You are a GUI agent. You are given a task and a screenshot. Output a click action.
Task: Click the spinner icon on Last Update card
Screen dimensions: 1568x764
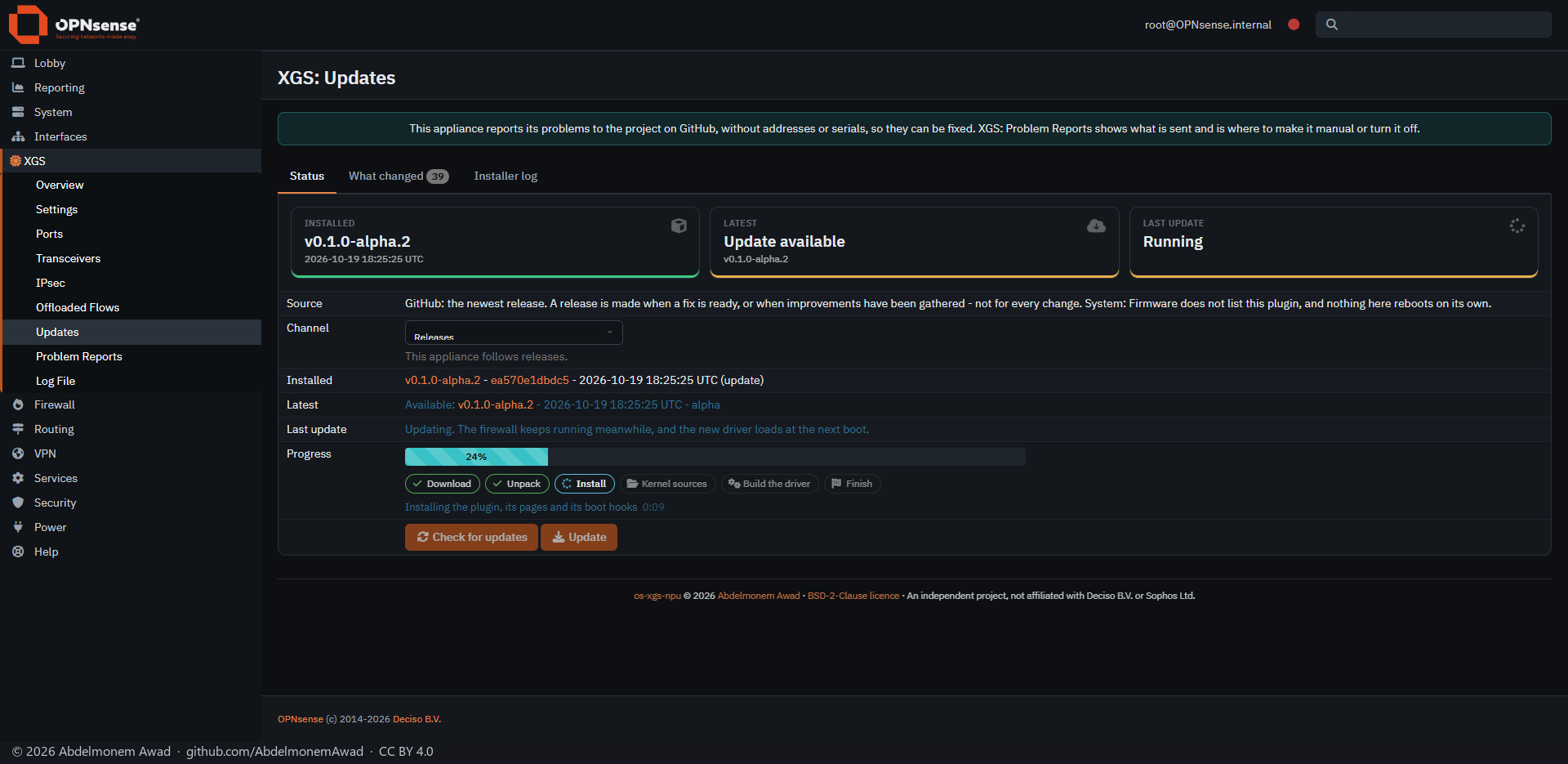[x=1517, y=226]
